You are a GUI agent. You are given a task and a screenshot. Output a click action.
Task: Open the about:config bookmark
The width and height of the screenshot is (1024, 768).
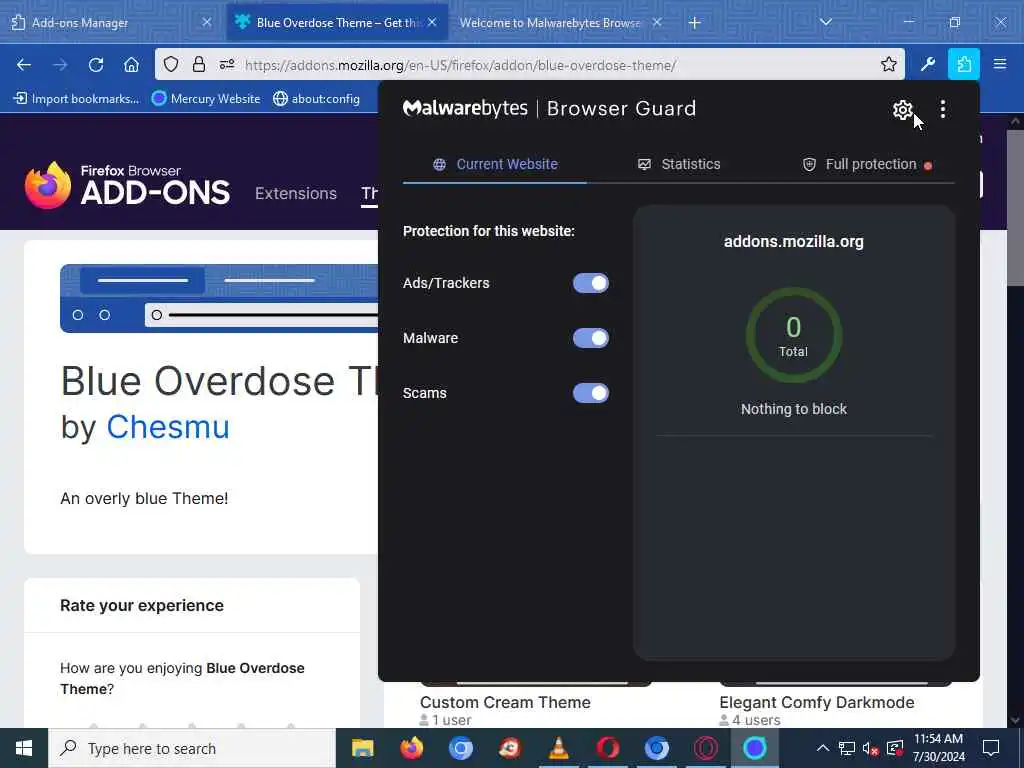(x=317, y=99)
